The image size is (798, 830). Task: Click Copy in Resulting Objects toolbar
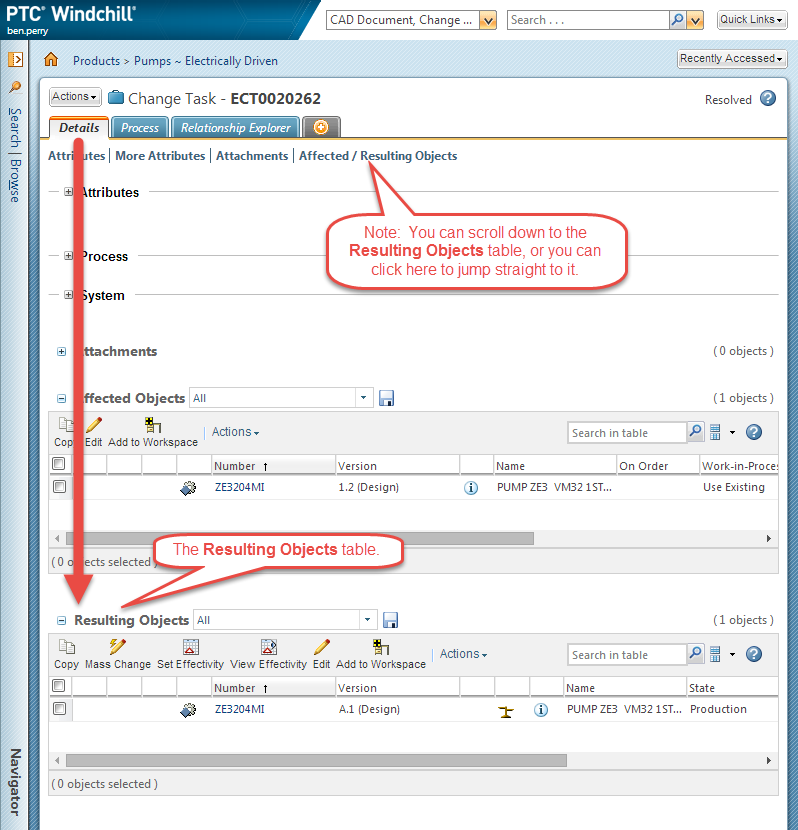coord(66,654)
